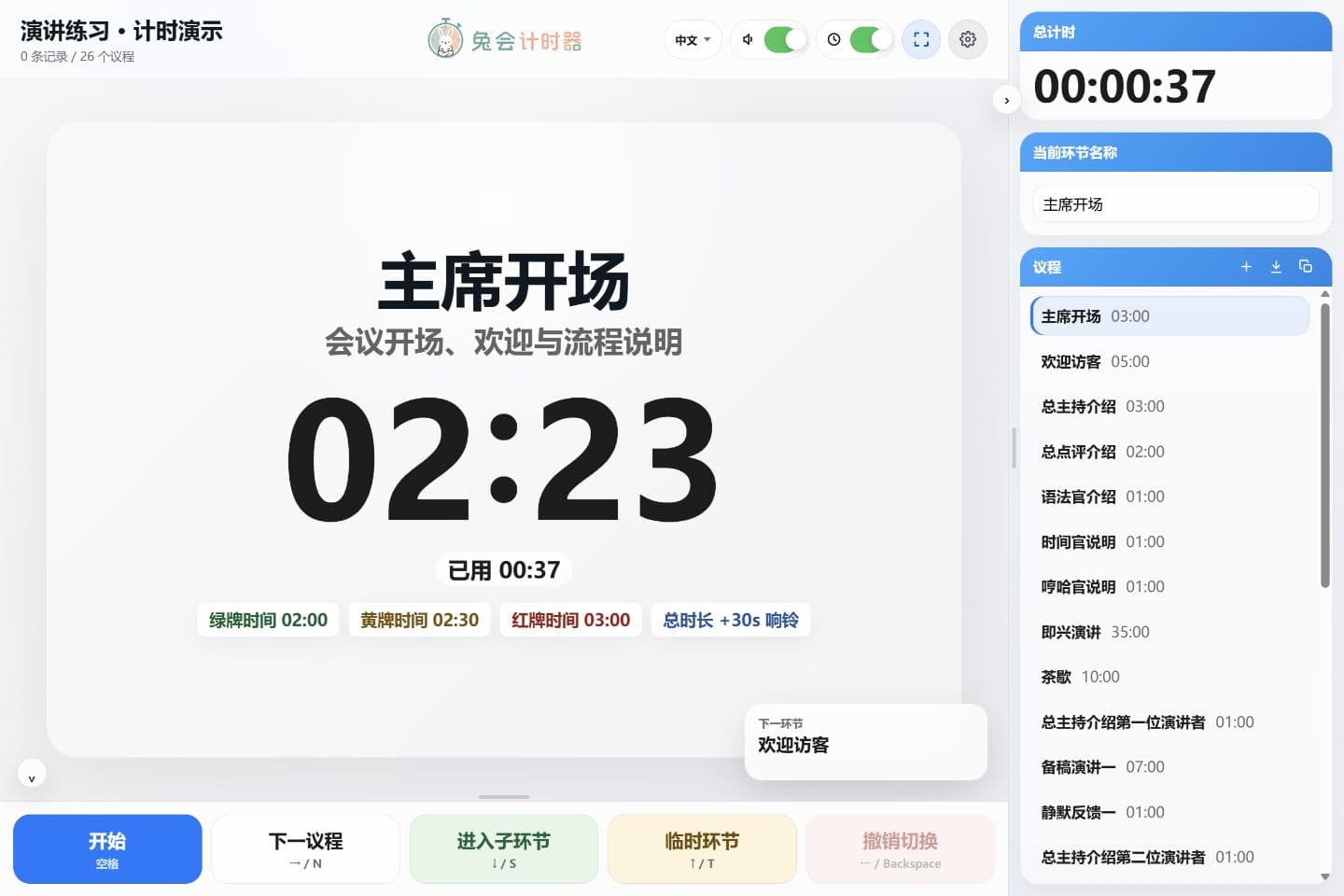Image resolution: width=1344 pixels, height=896 pixels.
Task: Click the speaker sound icon
Action: point(748,39)
